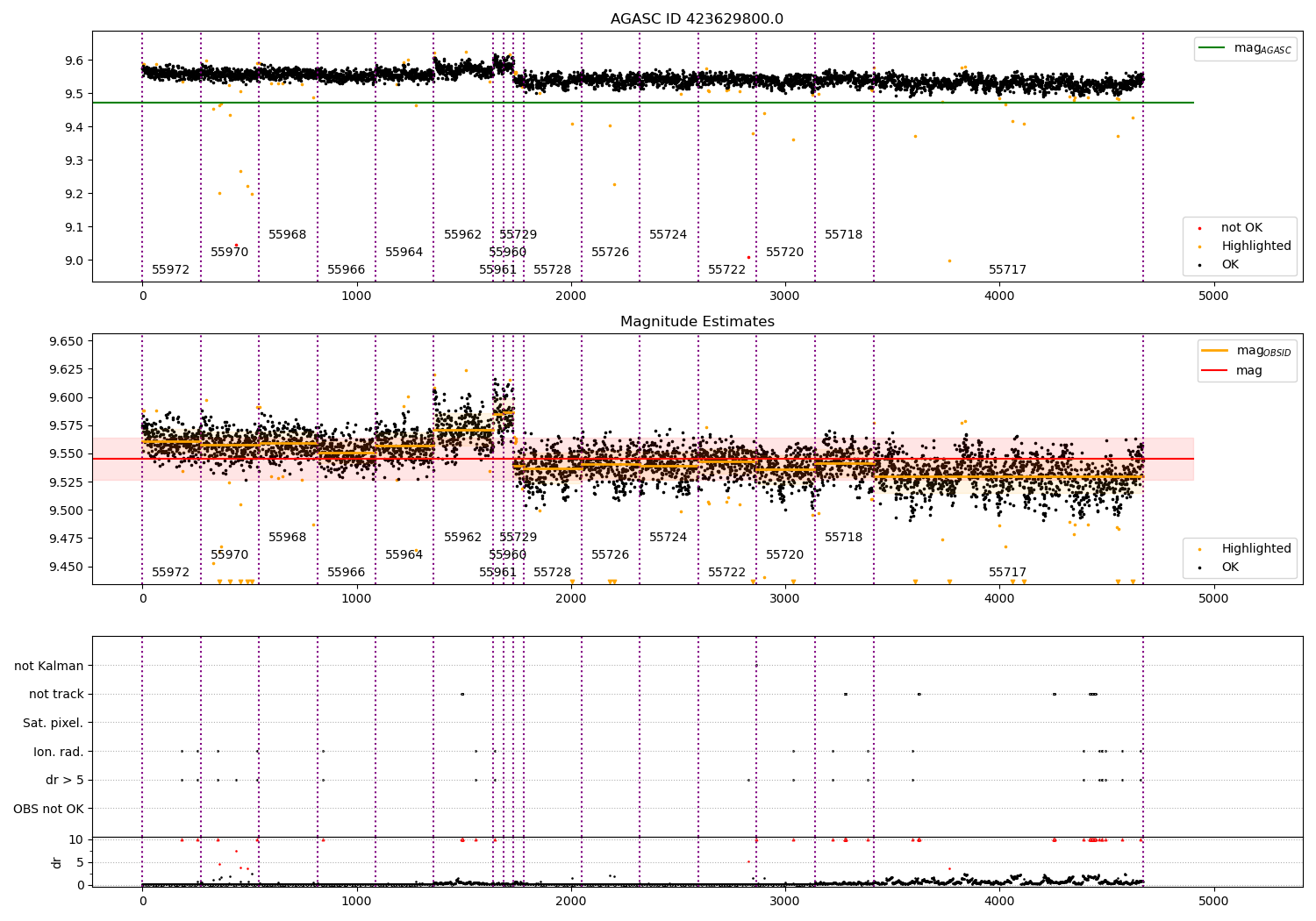Click the 9.3 y-axis tick label
The width and height of the screenshot is (1316, 921).
pyautogui.click(x=74, y=161)
